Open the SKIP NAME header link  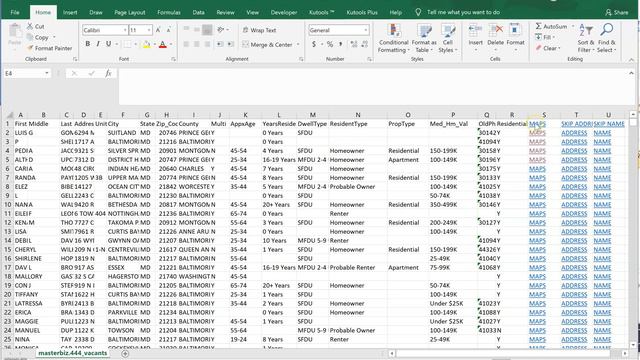[609, 124]
